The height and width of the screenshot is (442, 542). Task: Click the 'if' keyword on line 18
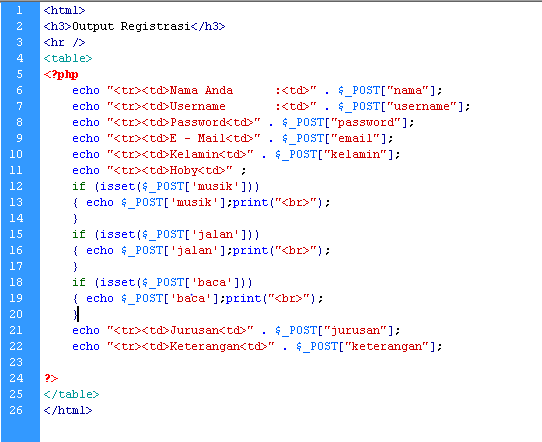(x=79, y=282)
